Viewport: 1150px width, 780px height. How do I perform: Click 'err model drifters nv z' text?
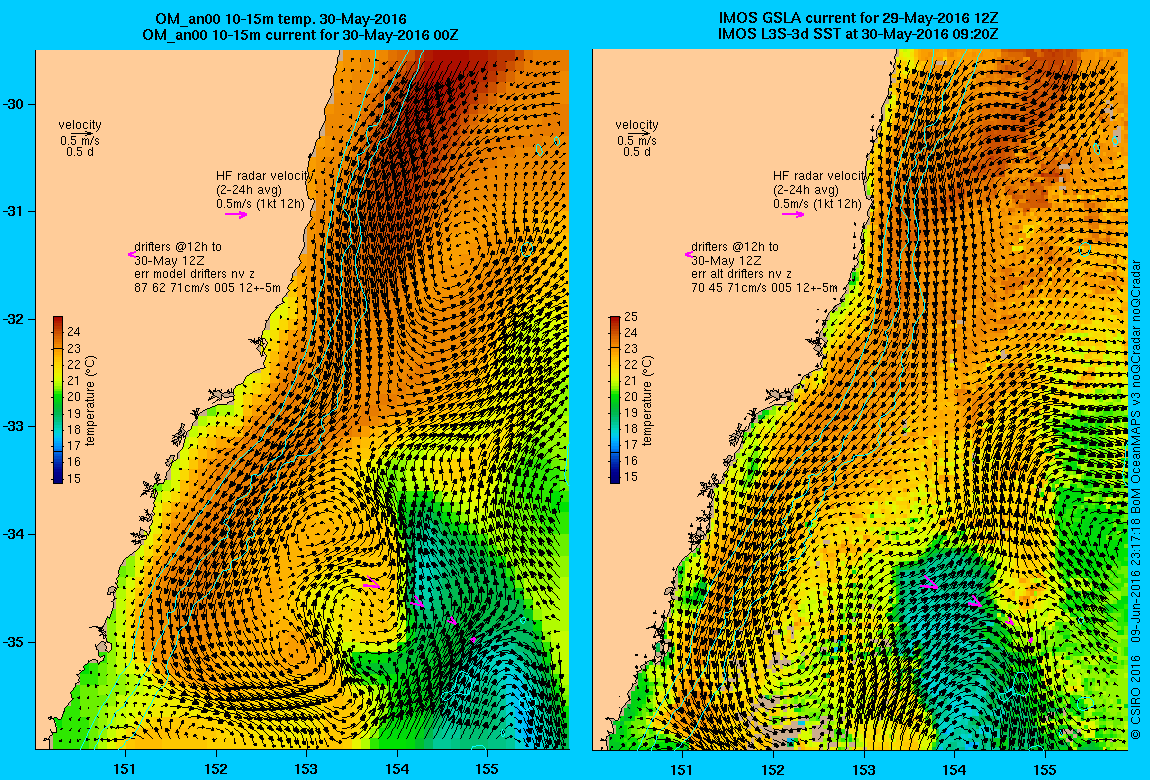pos(194,273)
